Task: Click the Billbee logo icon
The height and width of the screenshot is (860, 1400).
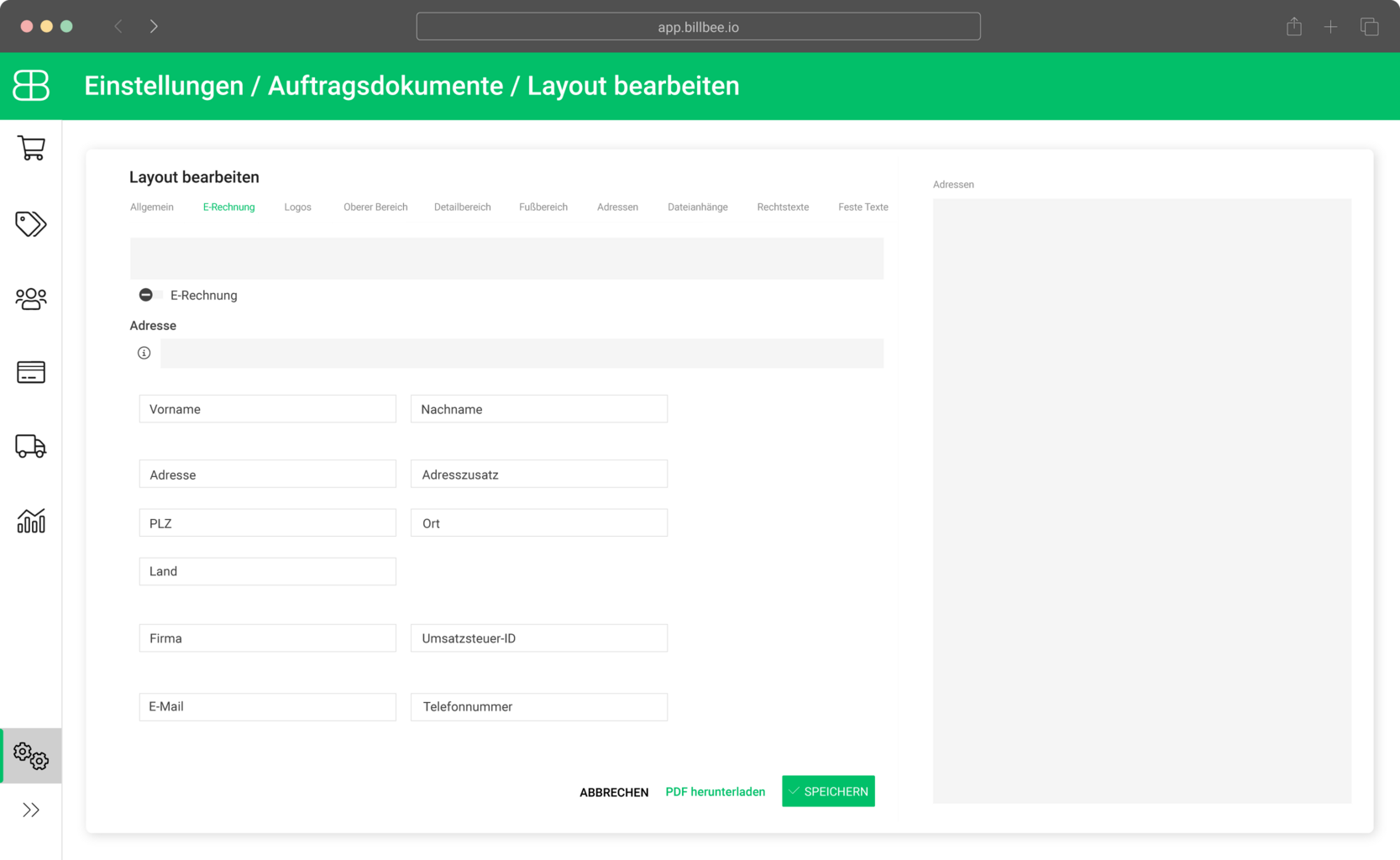Action: tap(31, 86)
